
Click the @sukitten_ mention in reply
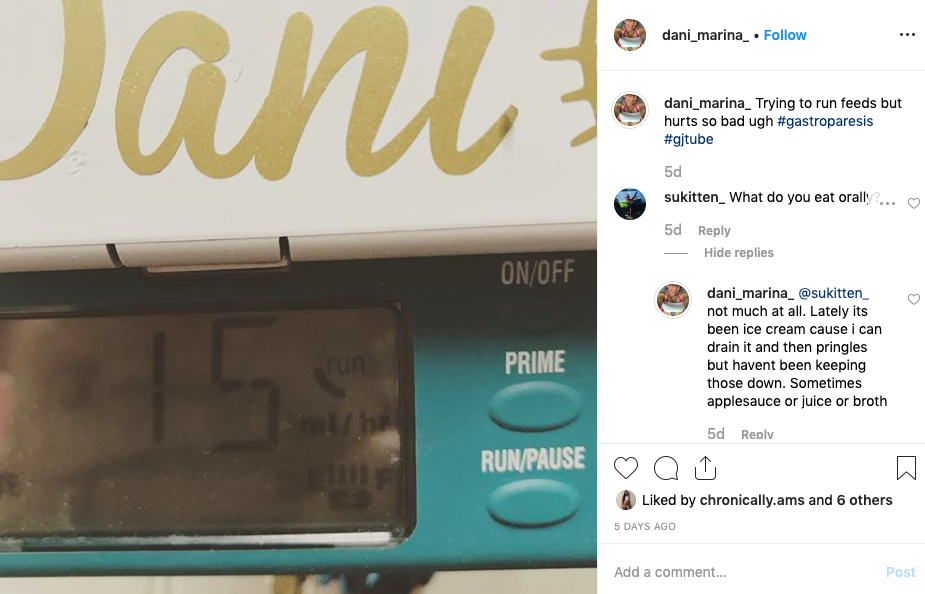[833, 293]
